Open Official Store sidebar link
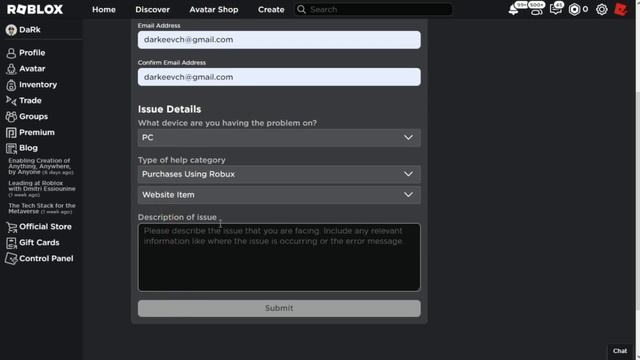 pyautogui.click(x=45, y=227)
